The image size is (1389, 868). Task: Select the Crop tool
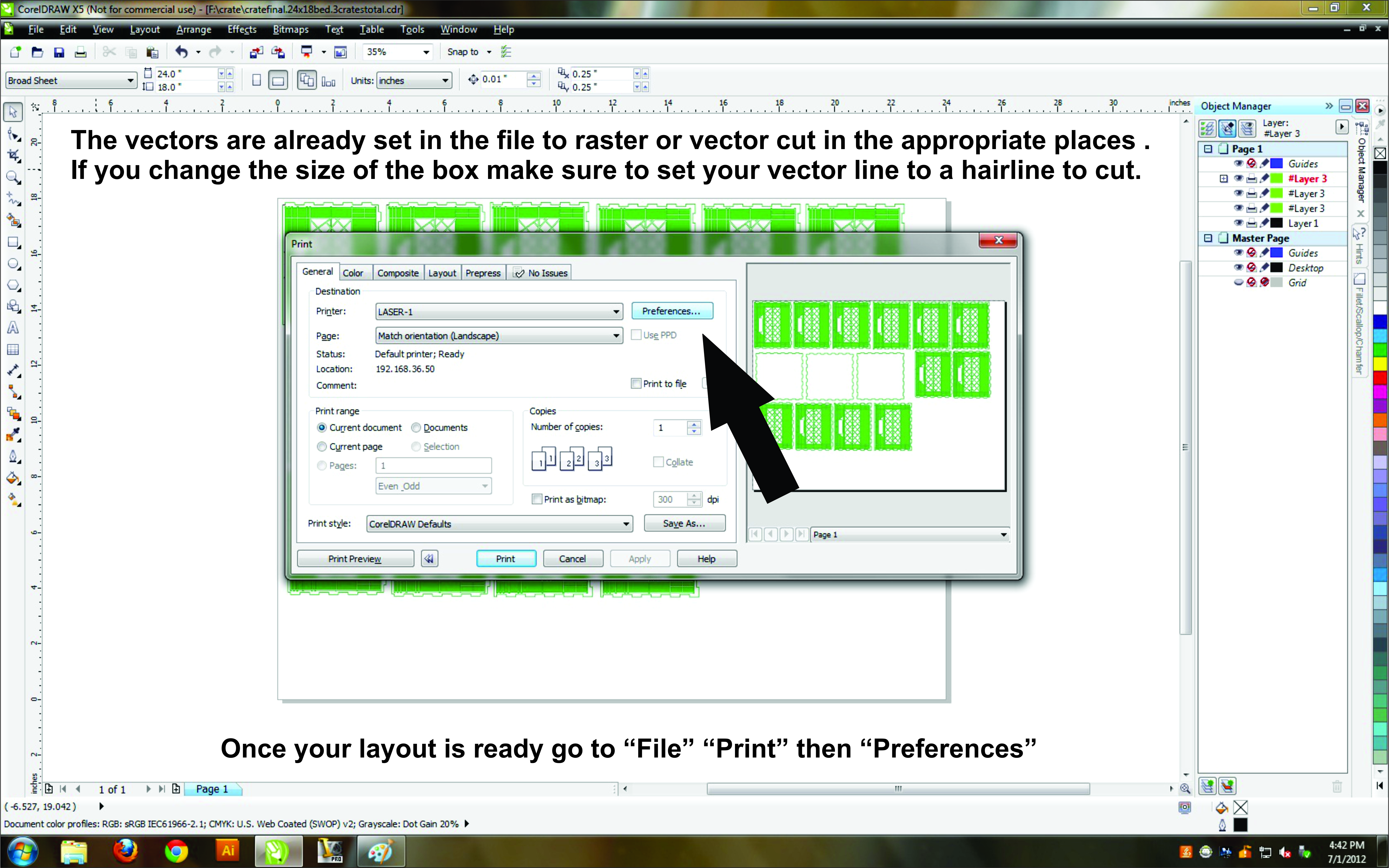pyautogui.click(x=13, y=156)
